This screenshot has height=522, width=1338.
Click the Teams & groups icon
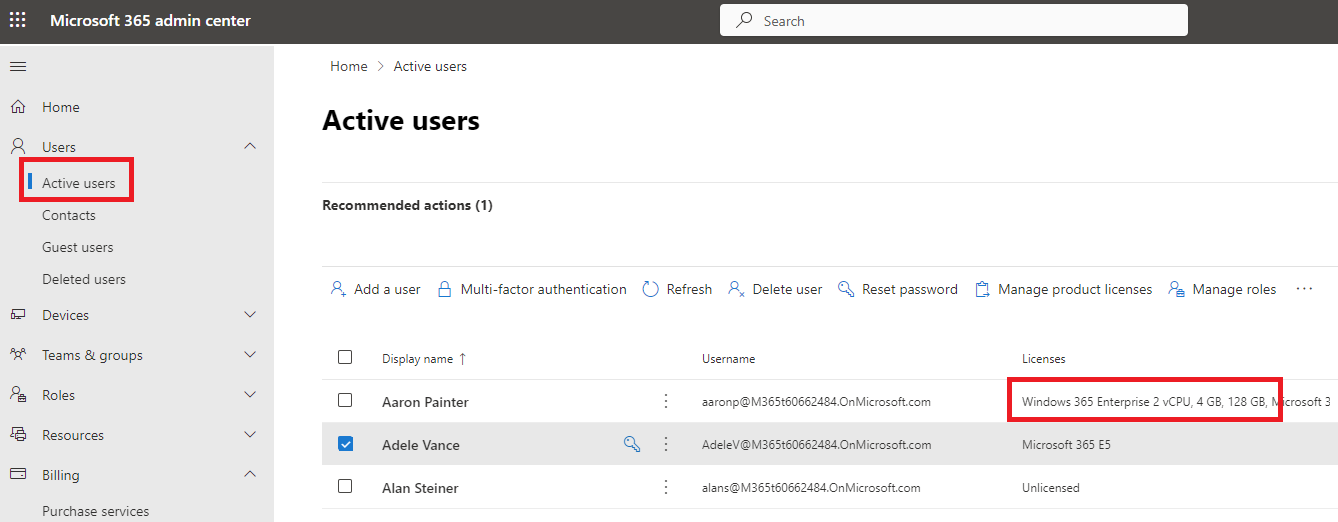(18, 354)
